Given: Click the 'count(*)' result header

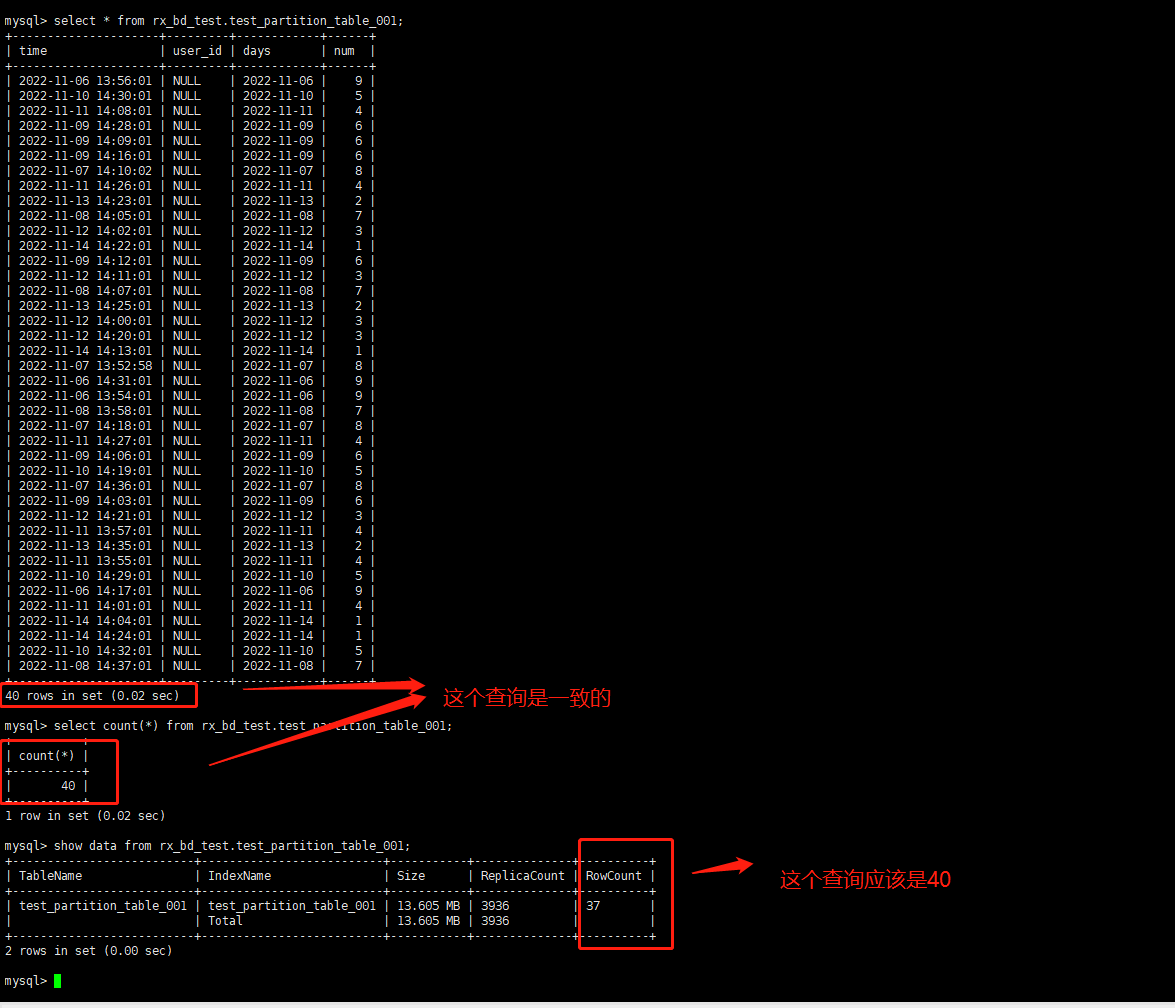Looking at the screenshot, I should pyautogui.click(x=47, y=756).
